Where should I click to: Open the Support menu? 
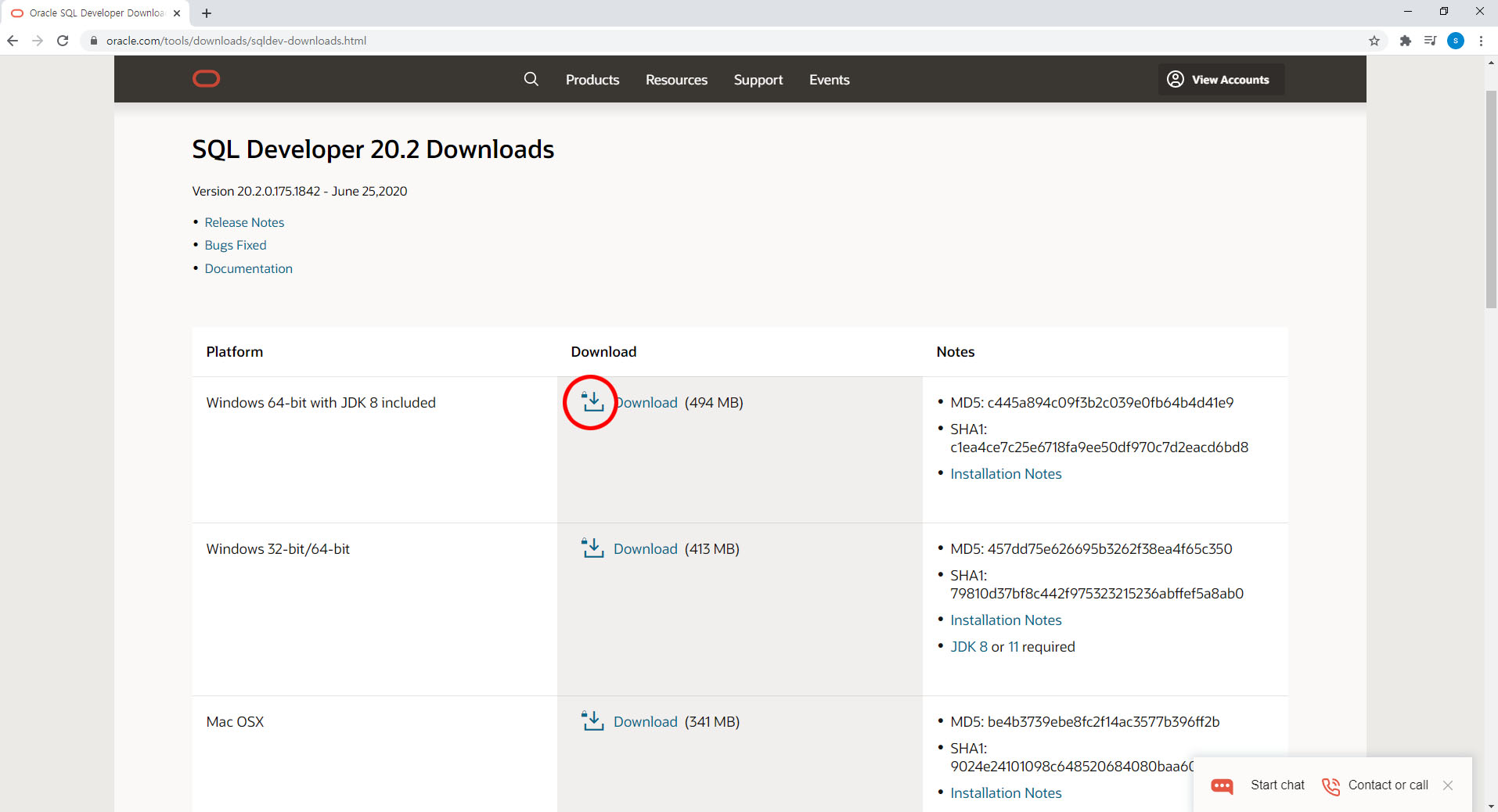click(758, 80)
